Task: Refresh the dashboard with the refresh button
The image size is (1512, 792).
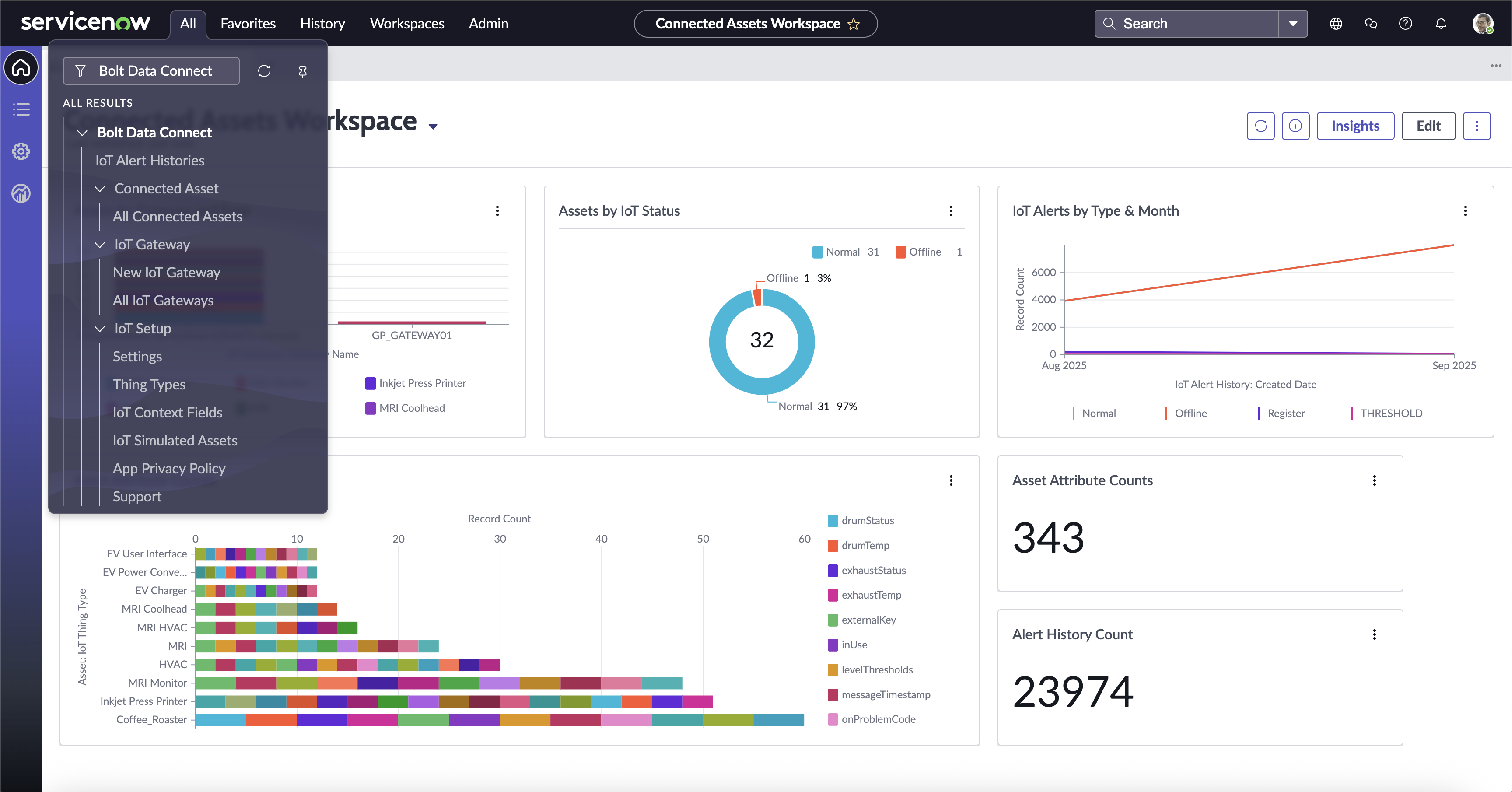Action: tap(1261, 126)
